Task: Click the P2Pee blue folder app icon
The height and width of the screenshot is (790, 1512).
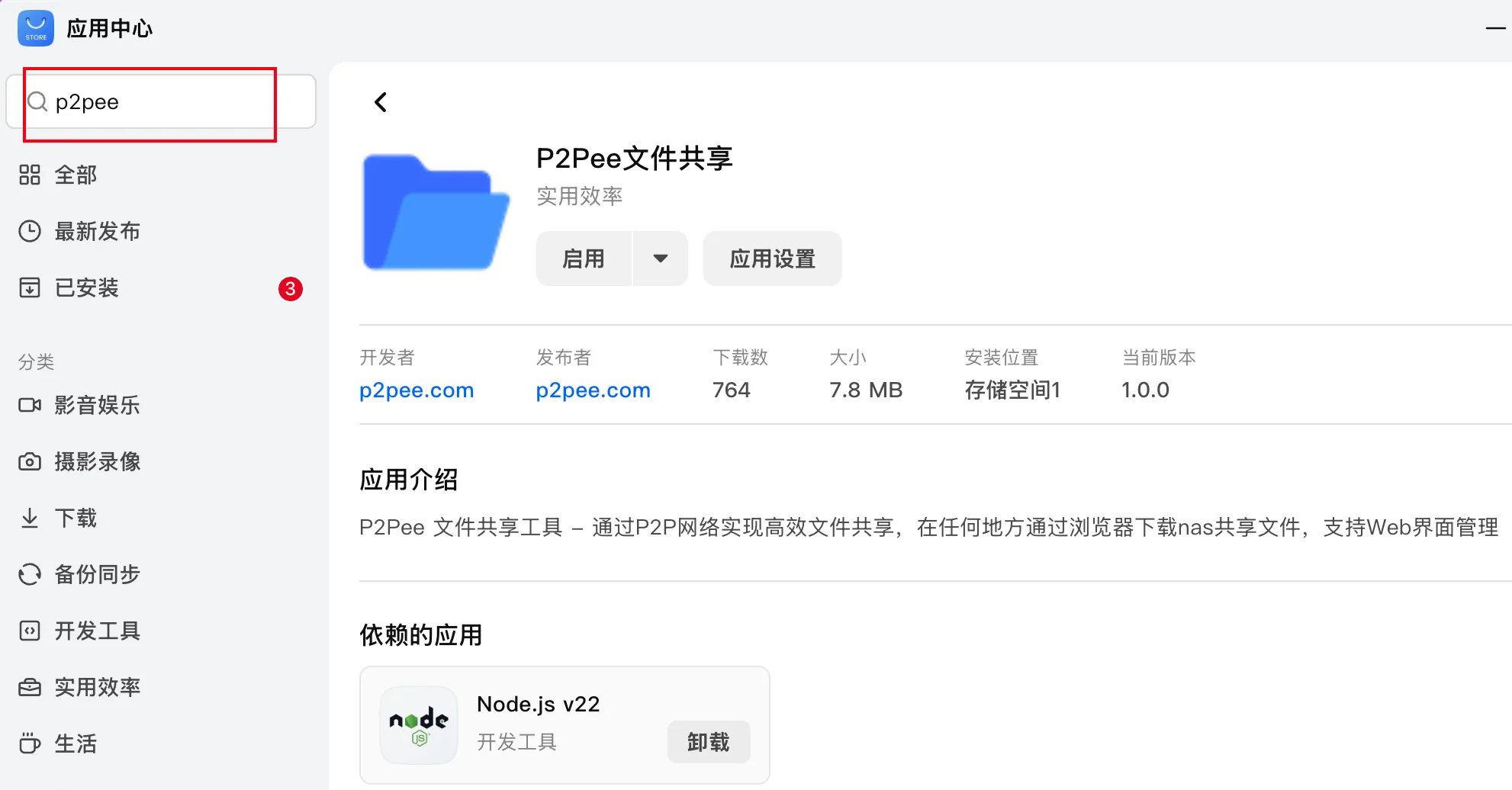Action: [436, 212]
